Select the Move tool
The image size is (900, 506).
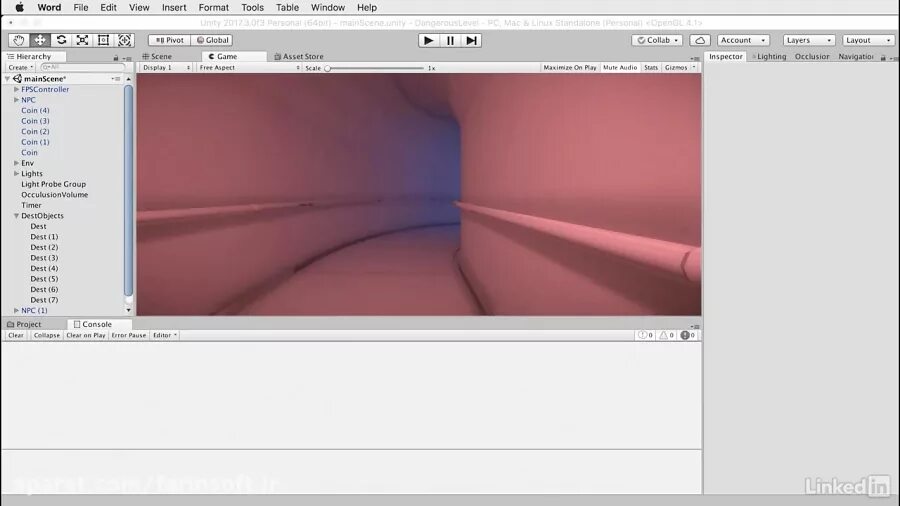pyautogui.click(x=40, y=40)
